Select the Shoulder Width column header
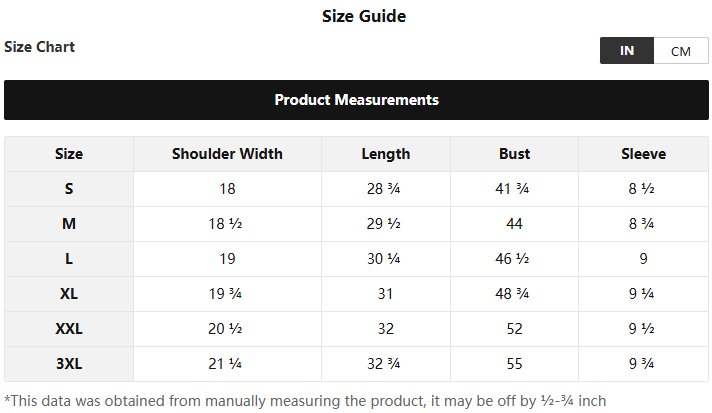The height and width of the screenshot is (413, 712). coord(227,154)
